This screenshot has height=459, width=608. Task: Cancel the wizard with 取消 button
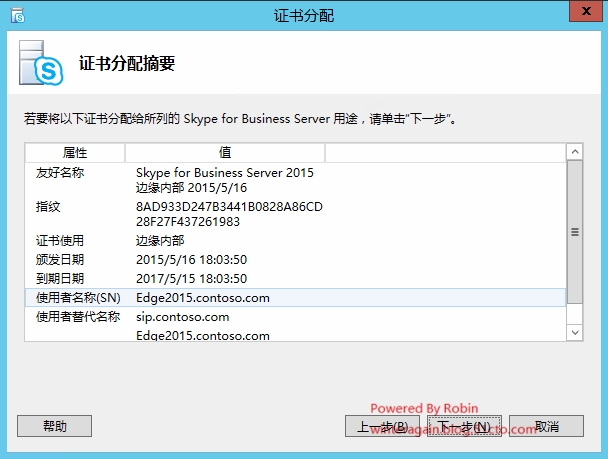coord(546,426)
